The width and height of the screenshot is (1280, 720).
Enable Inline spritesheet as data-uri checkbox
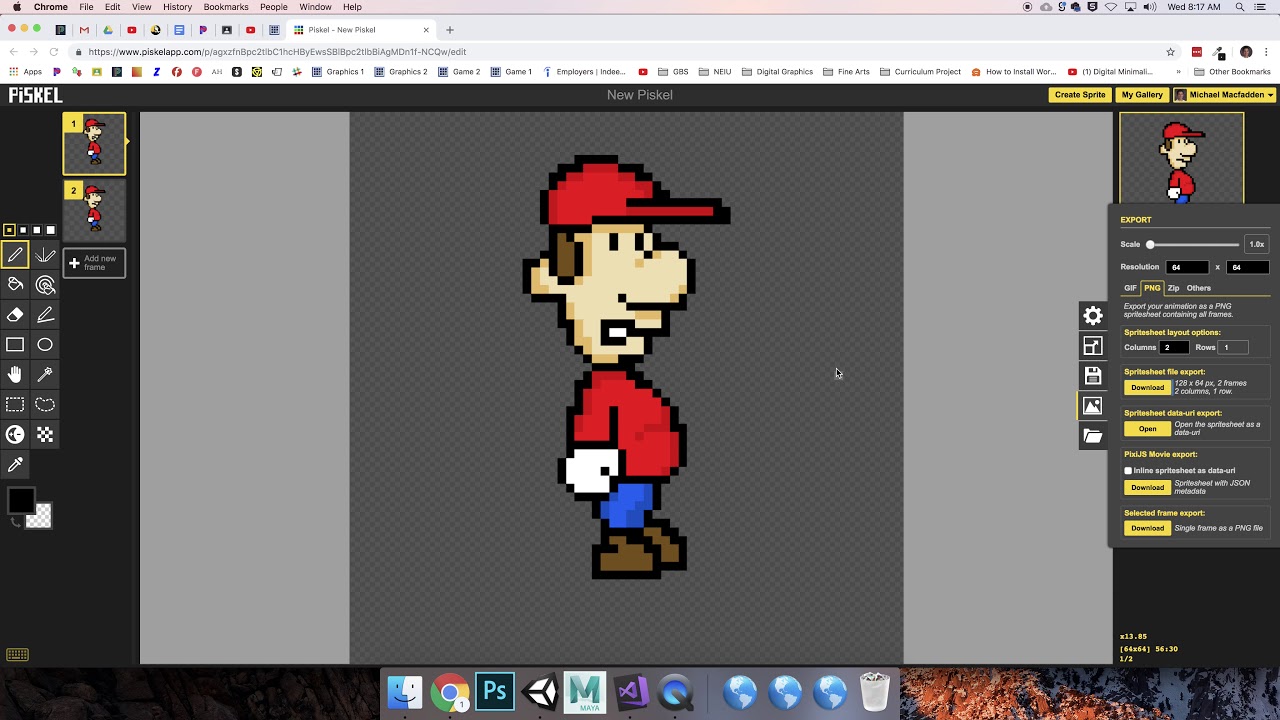click(x=1128, y=471)
